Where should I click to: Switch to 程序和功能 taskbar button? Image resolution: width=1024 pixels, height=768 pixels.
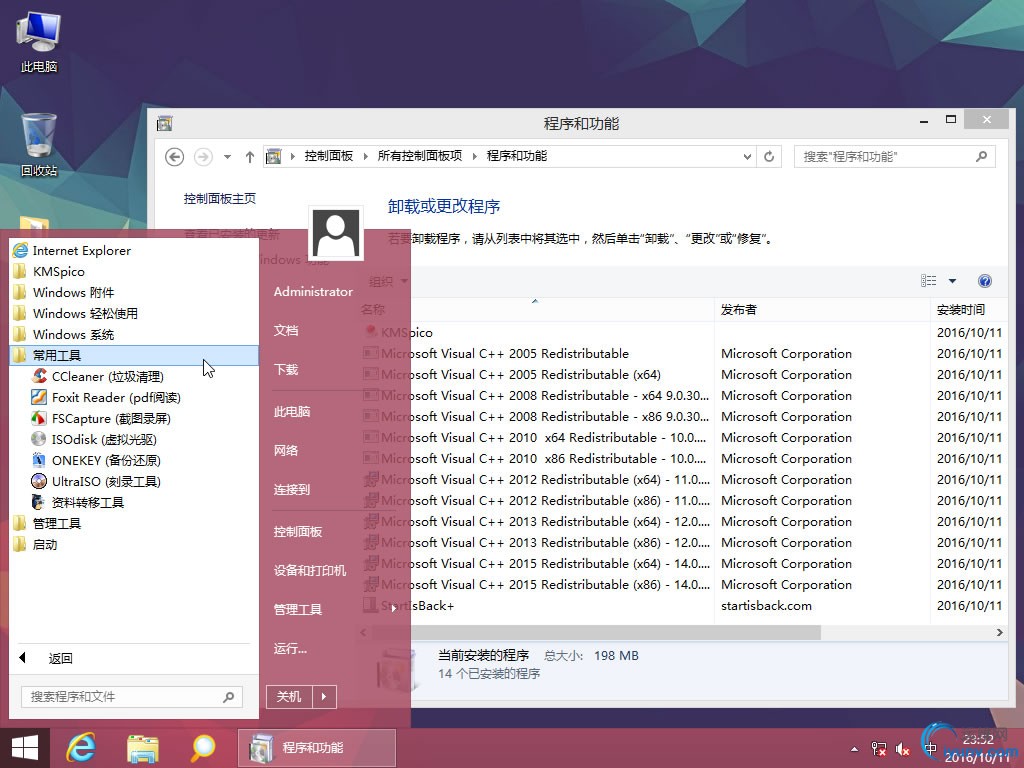[x=317, y=748]
